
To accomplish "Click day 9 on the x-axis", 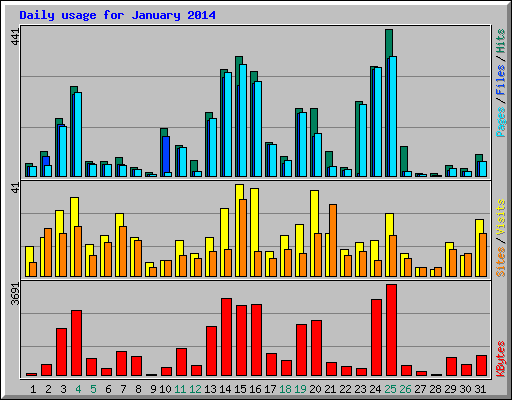I will 153,389.
